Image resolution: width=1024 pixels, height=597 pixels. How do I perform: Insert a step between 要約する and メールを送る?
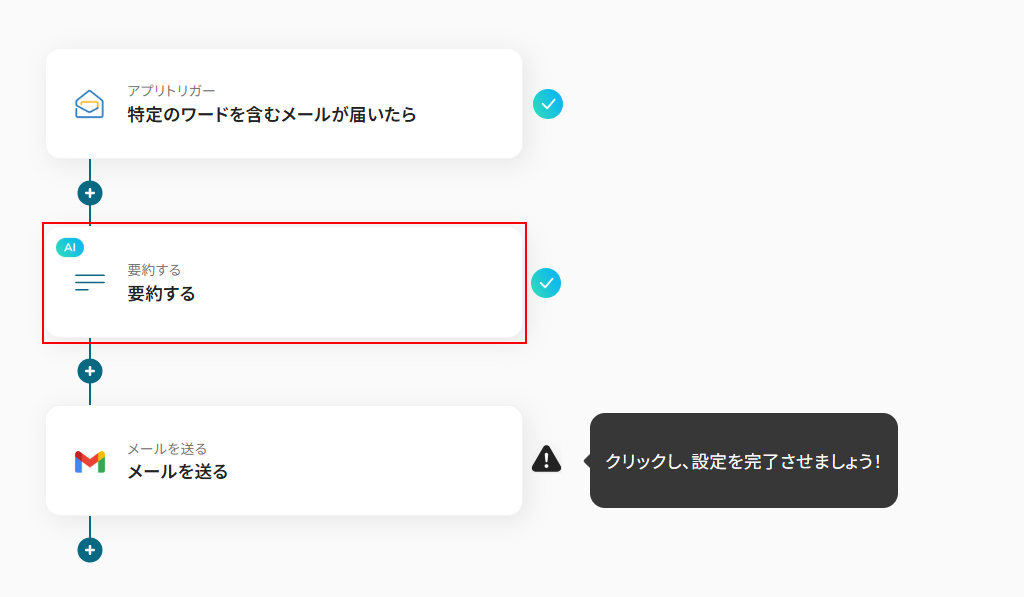tap(90, 371)
